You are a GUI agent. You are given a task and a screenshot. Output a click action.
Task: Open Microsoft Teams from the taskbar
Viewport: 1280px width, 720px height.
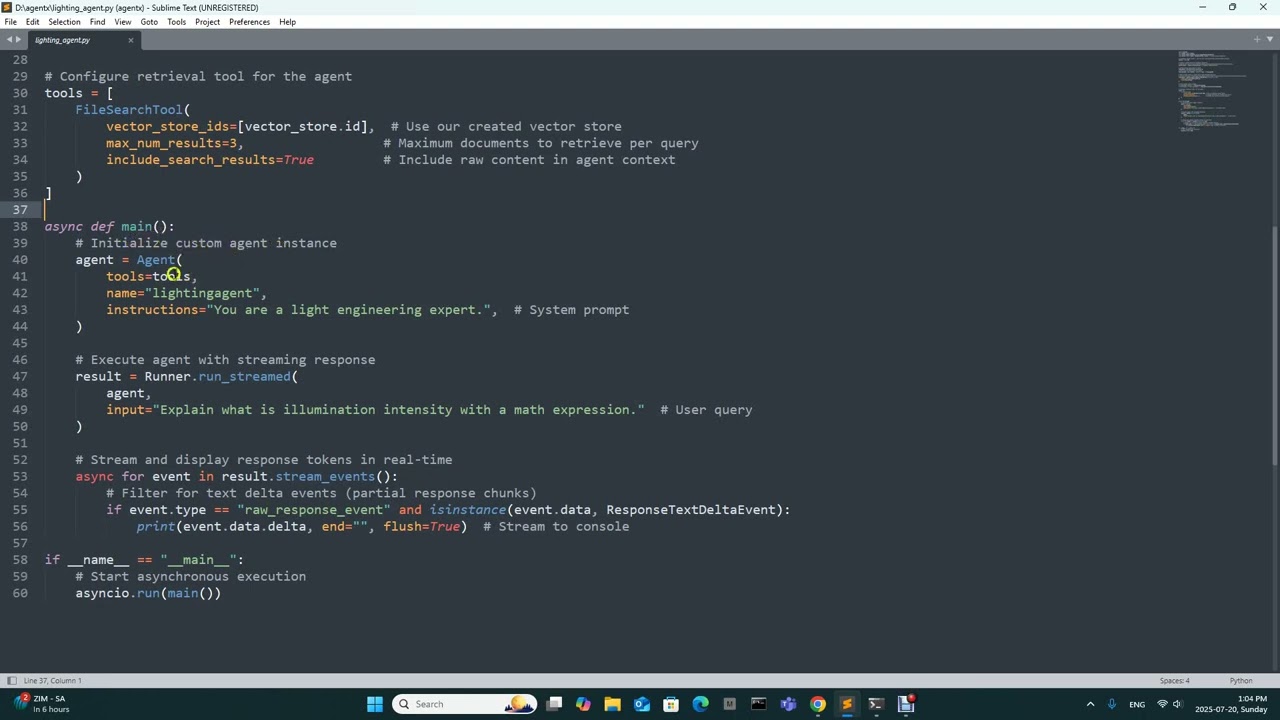pyautogui.click(x=788, y=704)
